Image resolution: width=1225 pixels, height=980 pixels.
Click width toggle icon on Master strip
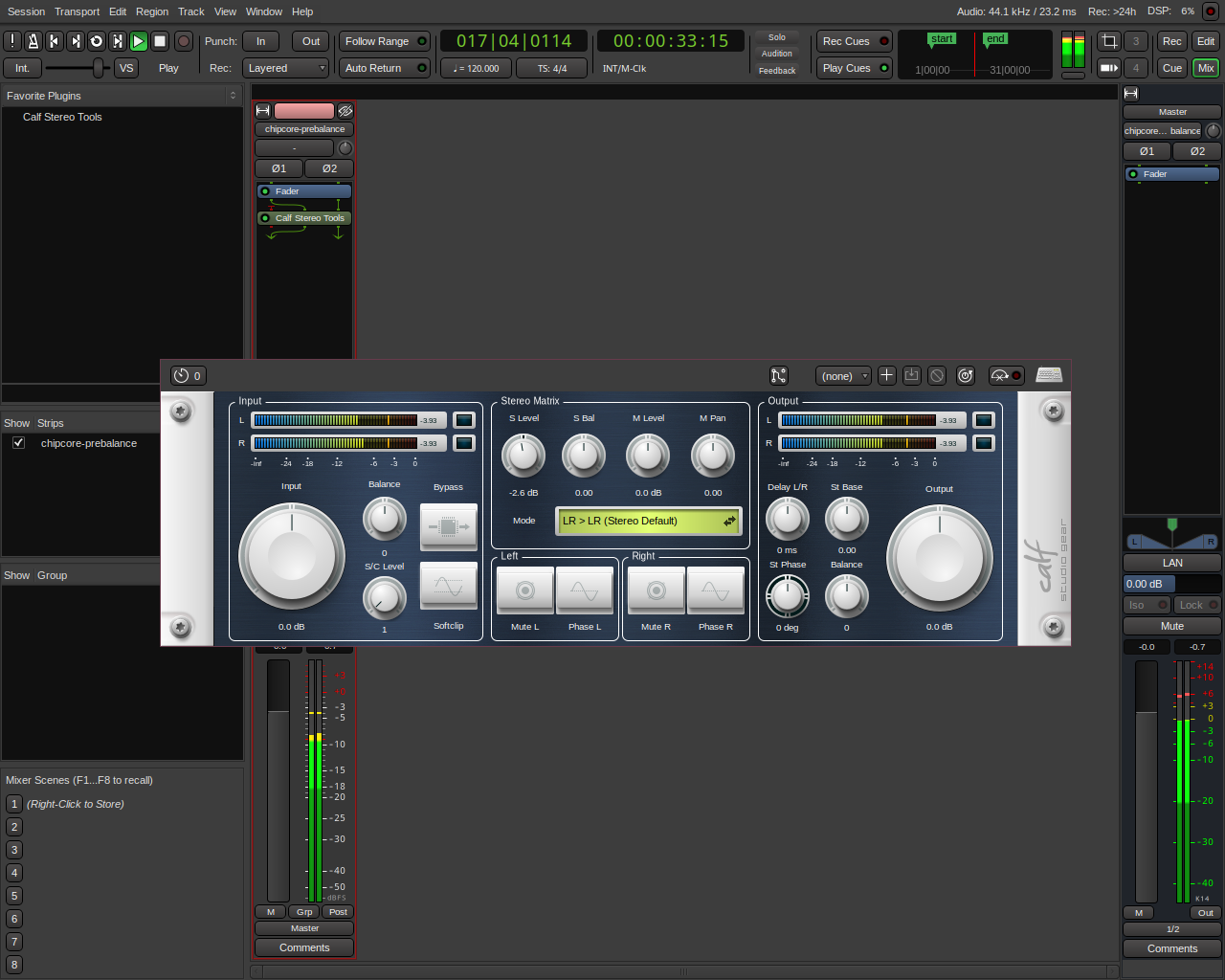[1131, 94]
